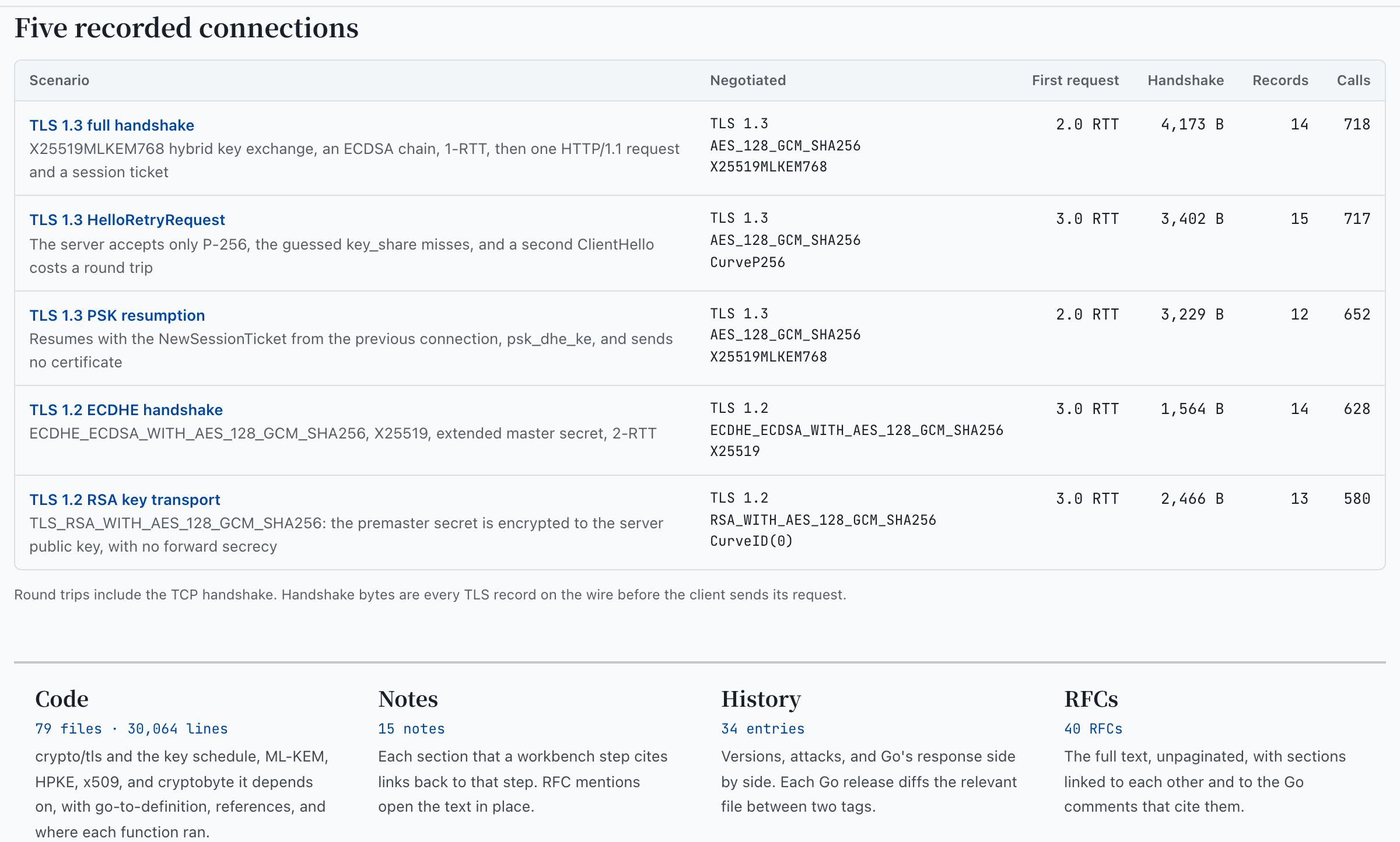The height and width of the screenshot is (842, 1400).
Task: Click records value 15 in HelloRetryRequest row
Action: (x=1299, y=219)
